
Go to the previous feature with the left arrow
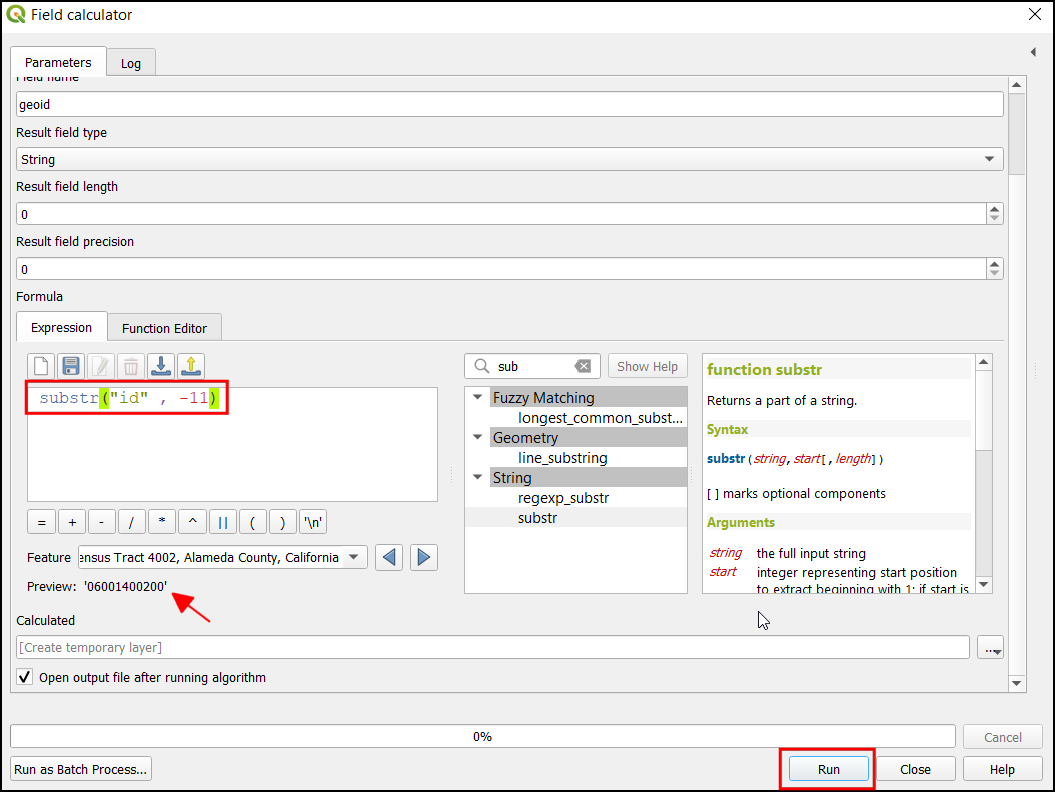coord(390,557)
